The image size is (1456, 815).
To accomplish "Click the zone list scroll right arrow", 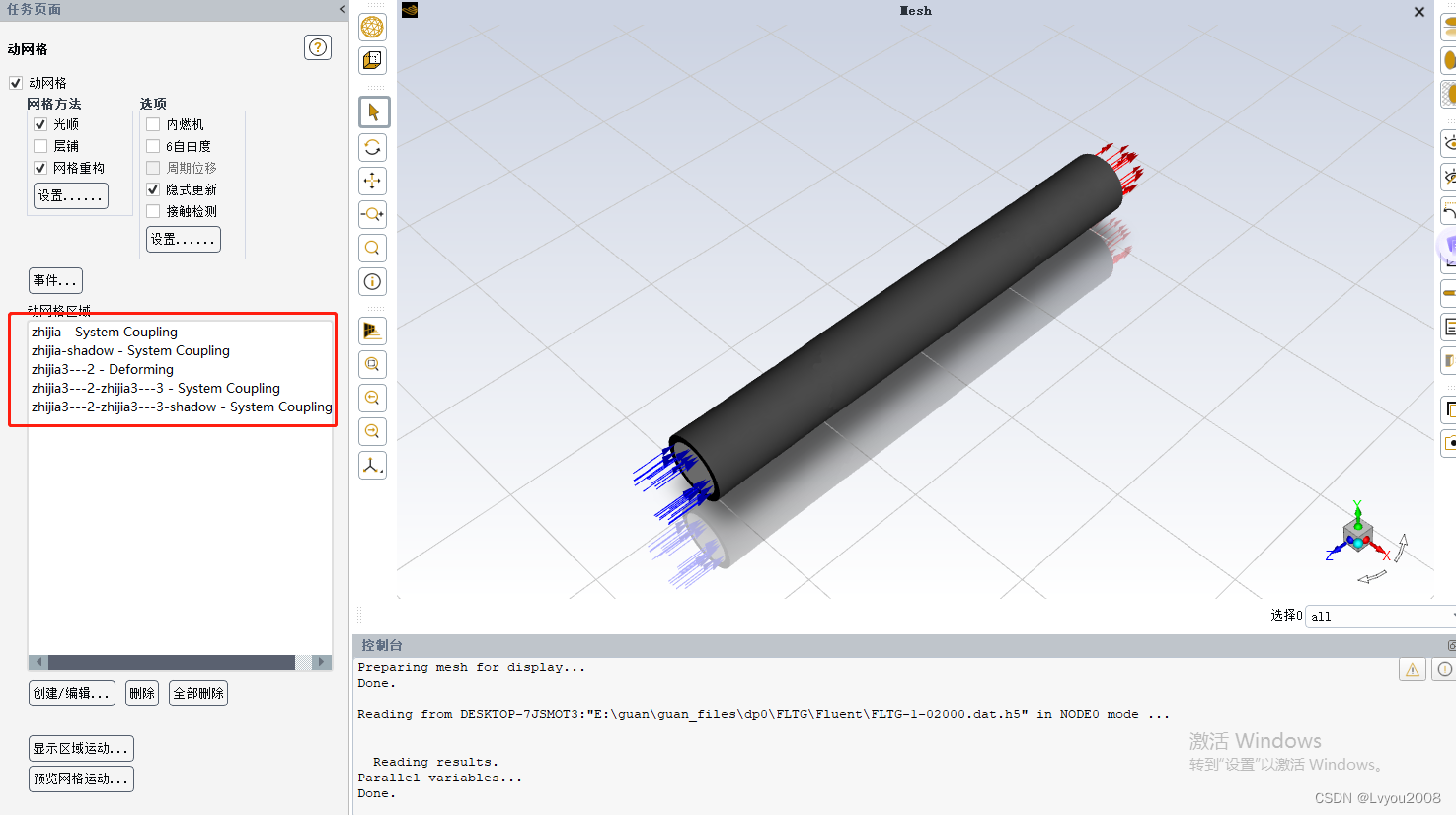I will click(x=322, y=663).
